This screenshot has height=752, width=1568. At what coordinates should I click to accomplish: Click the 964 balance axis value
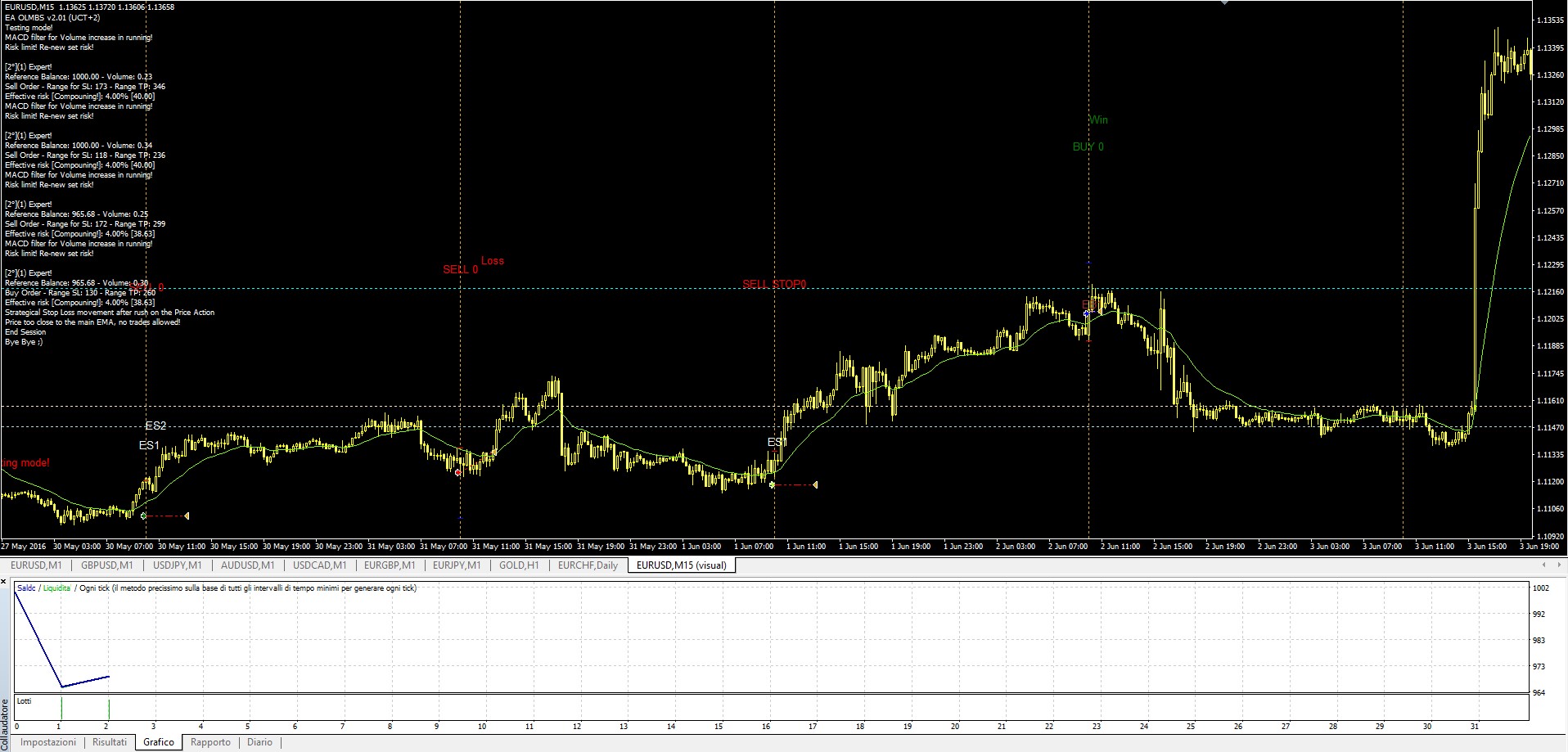[x=1539, y=693]
